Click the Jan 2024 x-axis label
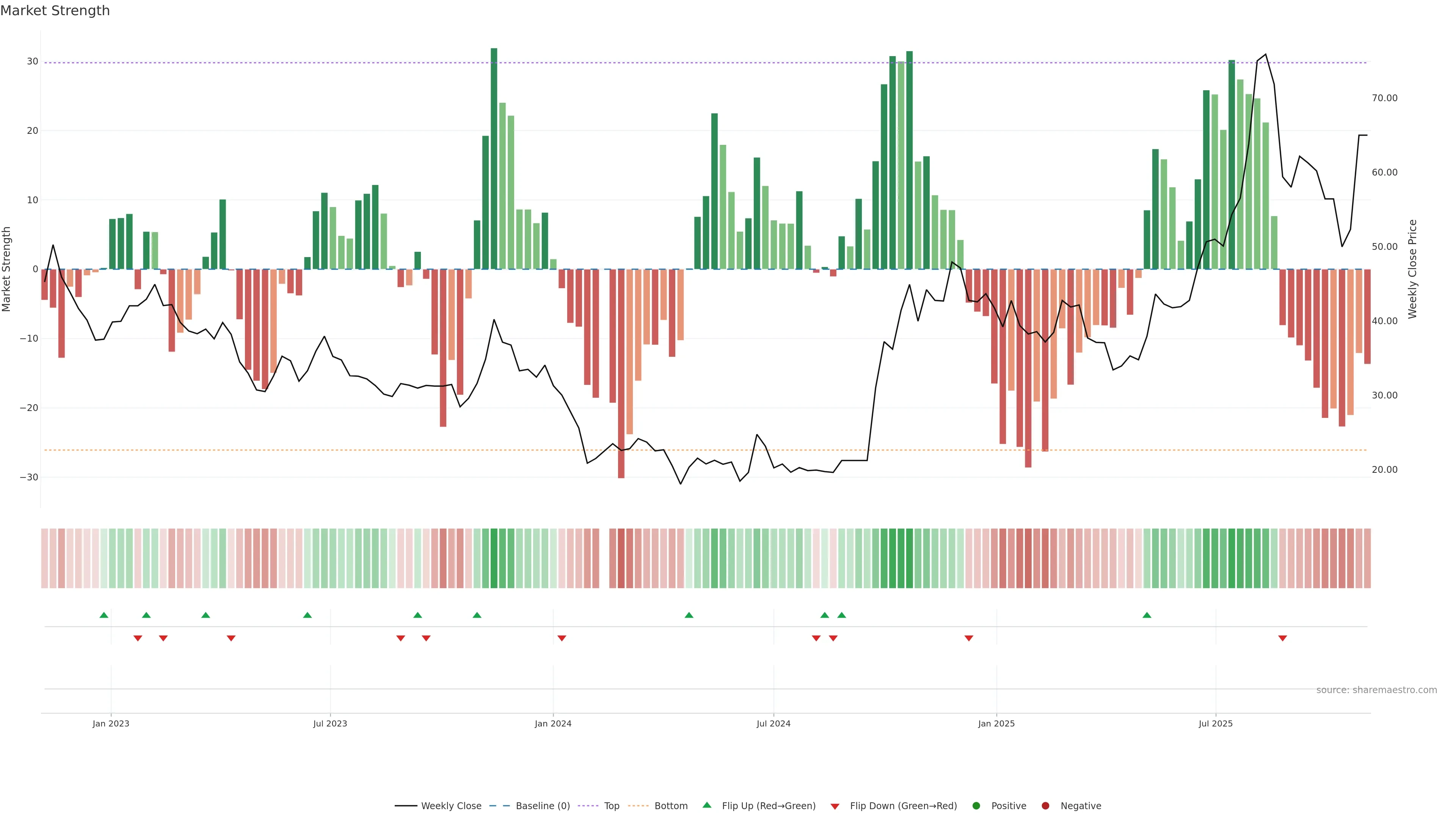Image resolution: width=1456 pixels, height=819 pixels. tap(553, 723)
